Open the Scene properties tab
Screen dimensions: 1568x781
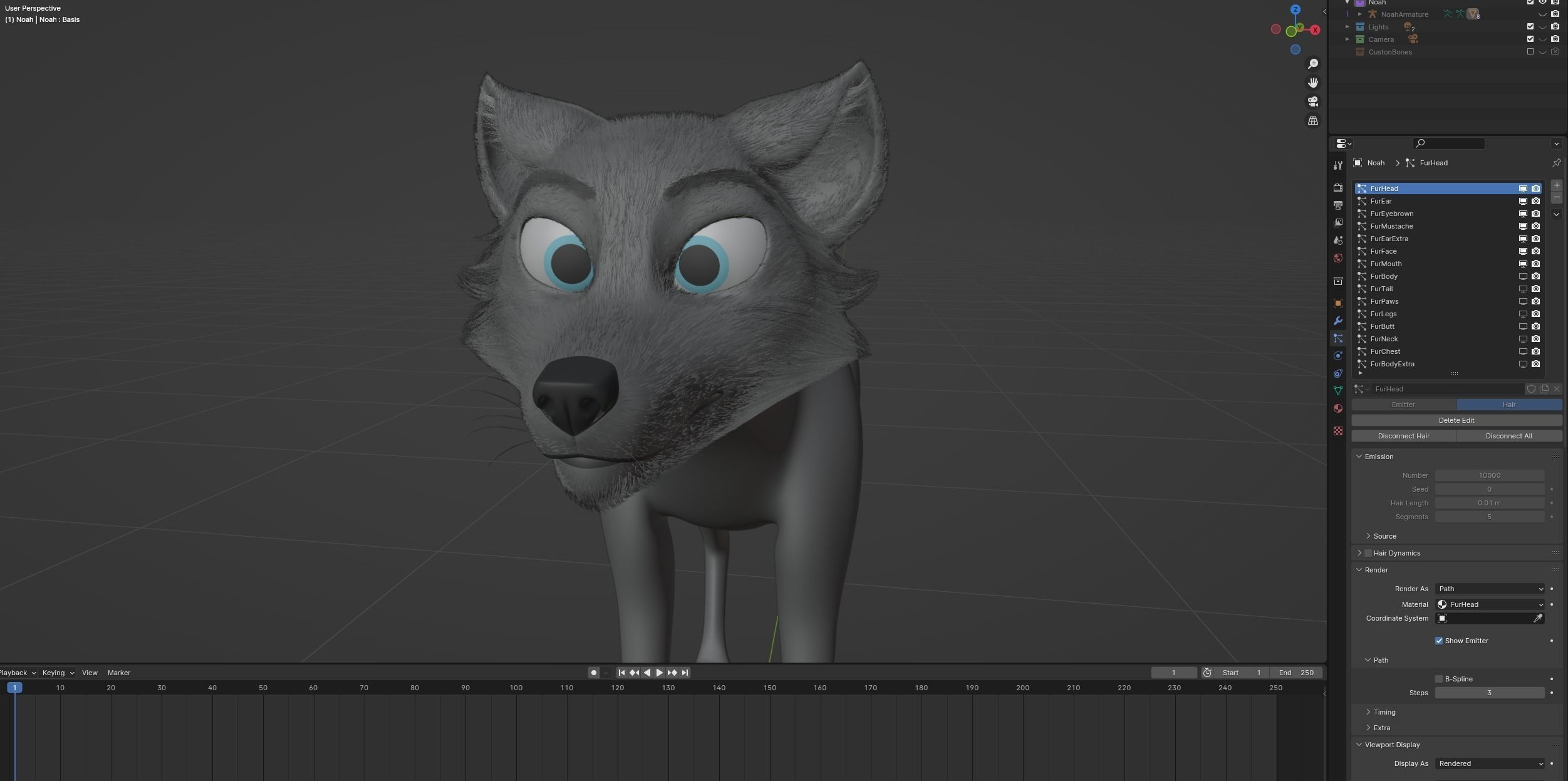click(1337, 241)
